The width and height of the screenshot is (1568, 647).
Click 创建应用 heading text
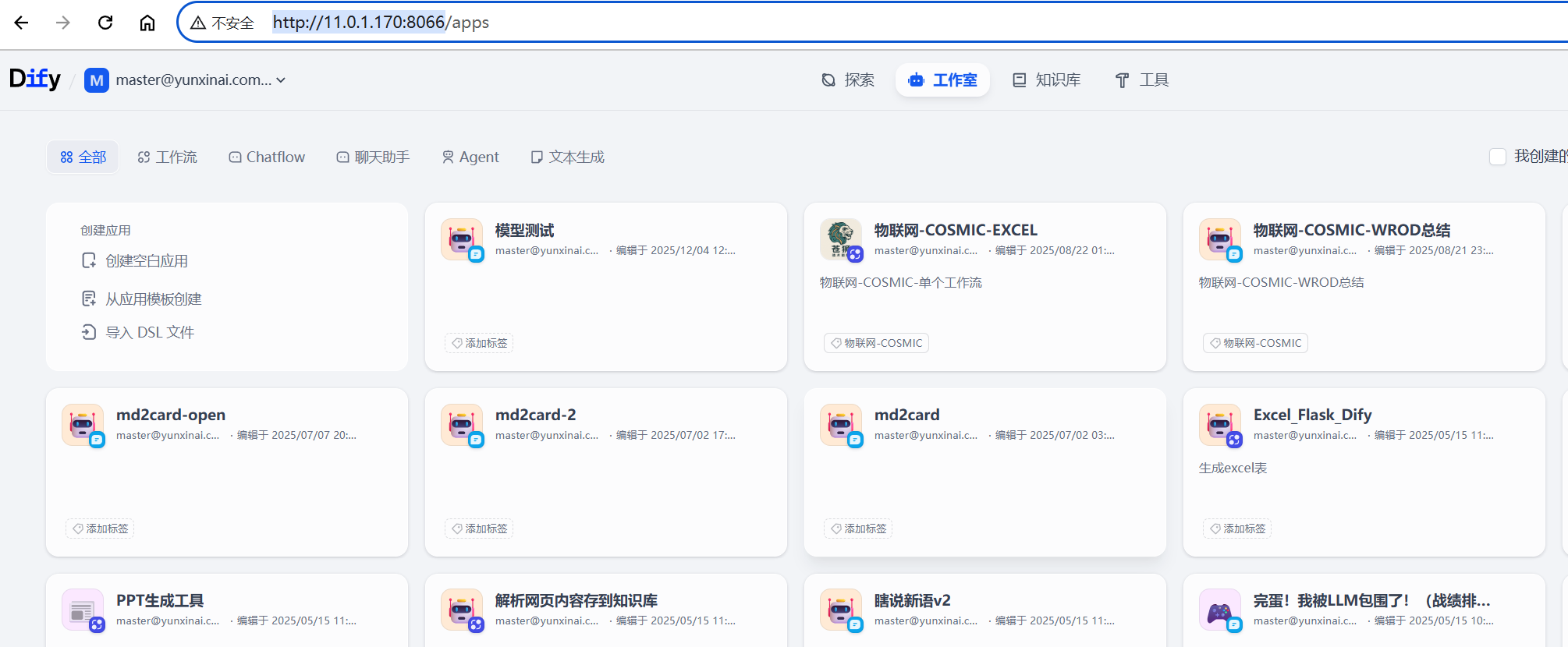(x=105, y=230)
